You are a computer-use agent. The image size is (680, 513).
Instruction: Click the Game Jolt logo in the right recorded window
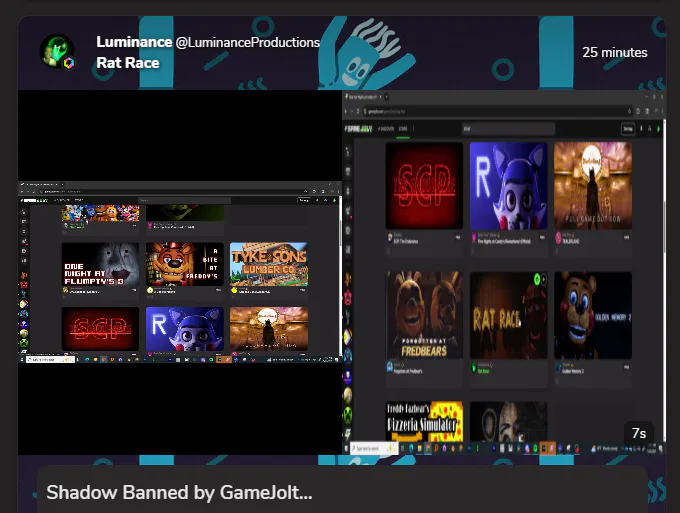pos(359,129)
